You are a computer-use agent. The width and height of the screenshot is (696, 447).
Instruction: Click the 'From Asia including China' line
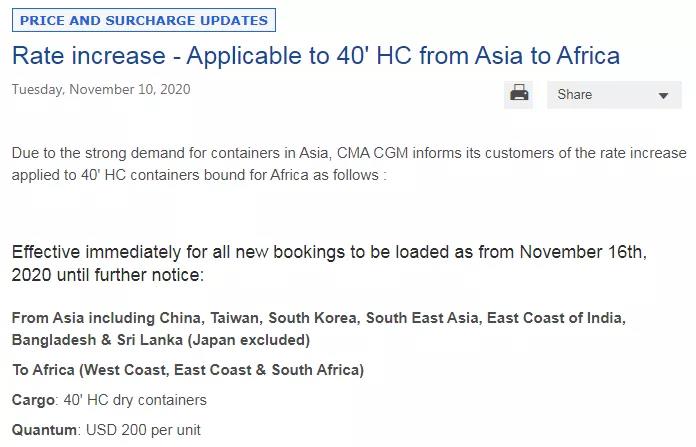click(318, 318)
